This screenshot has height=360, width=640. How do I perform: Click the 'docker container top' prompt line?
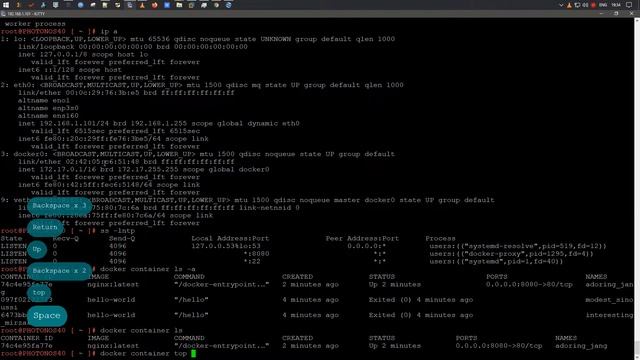98,353
